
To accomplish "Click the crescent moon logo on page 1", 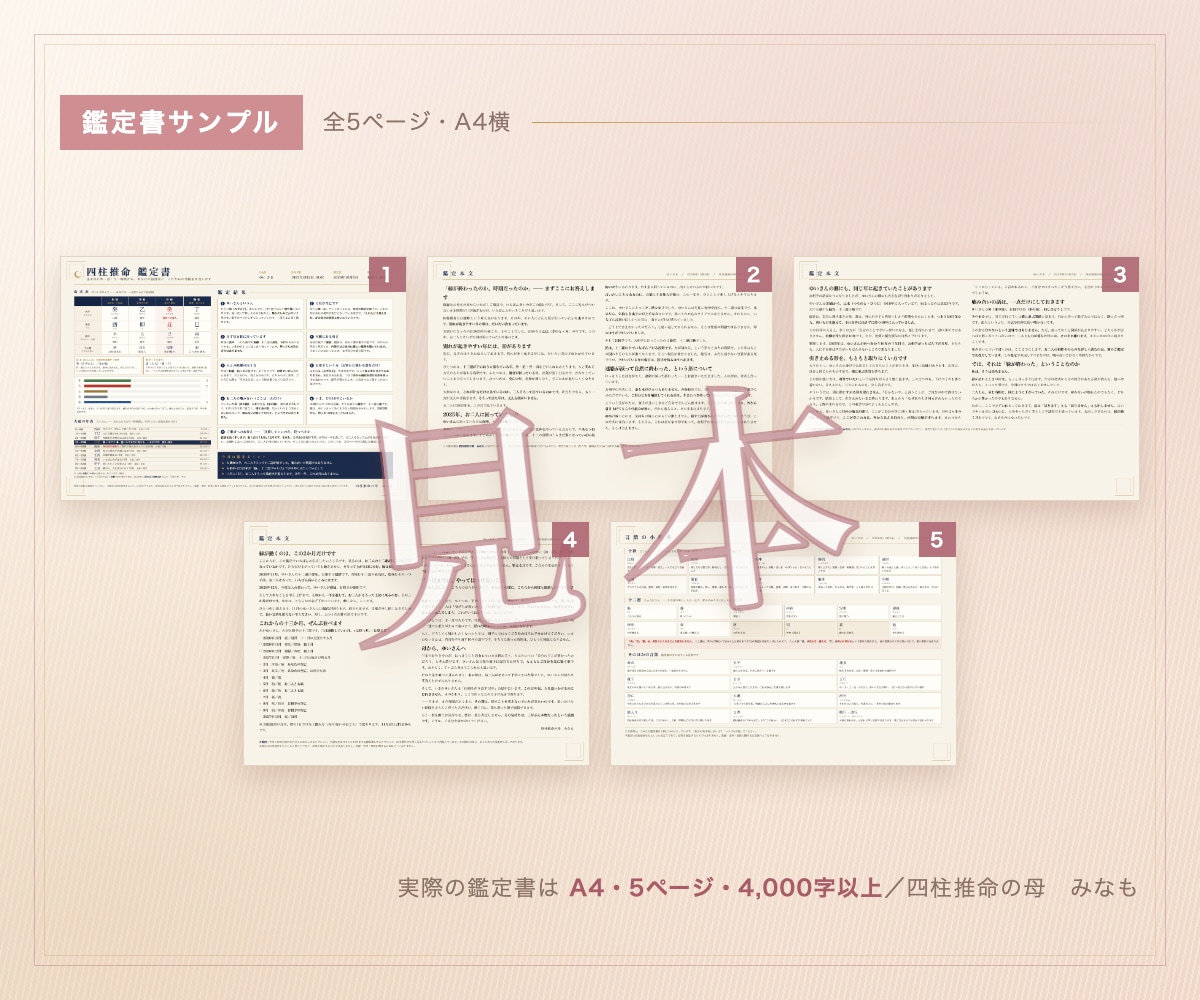I will tap(76, 272).
